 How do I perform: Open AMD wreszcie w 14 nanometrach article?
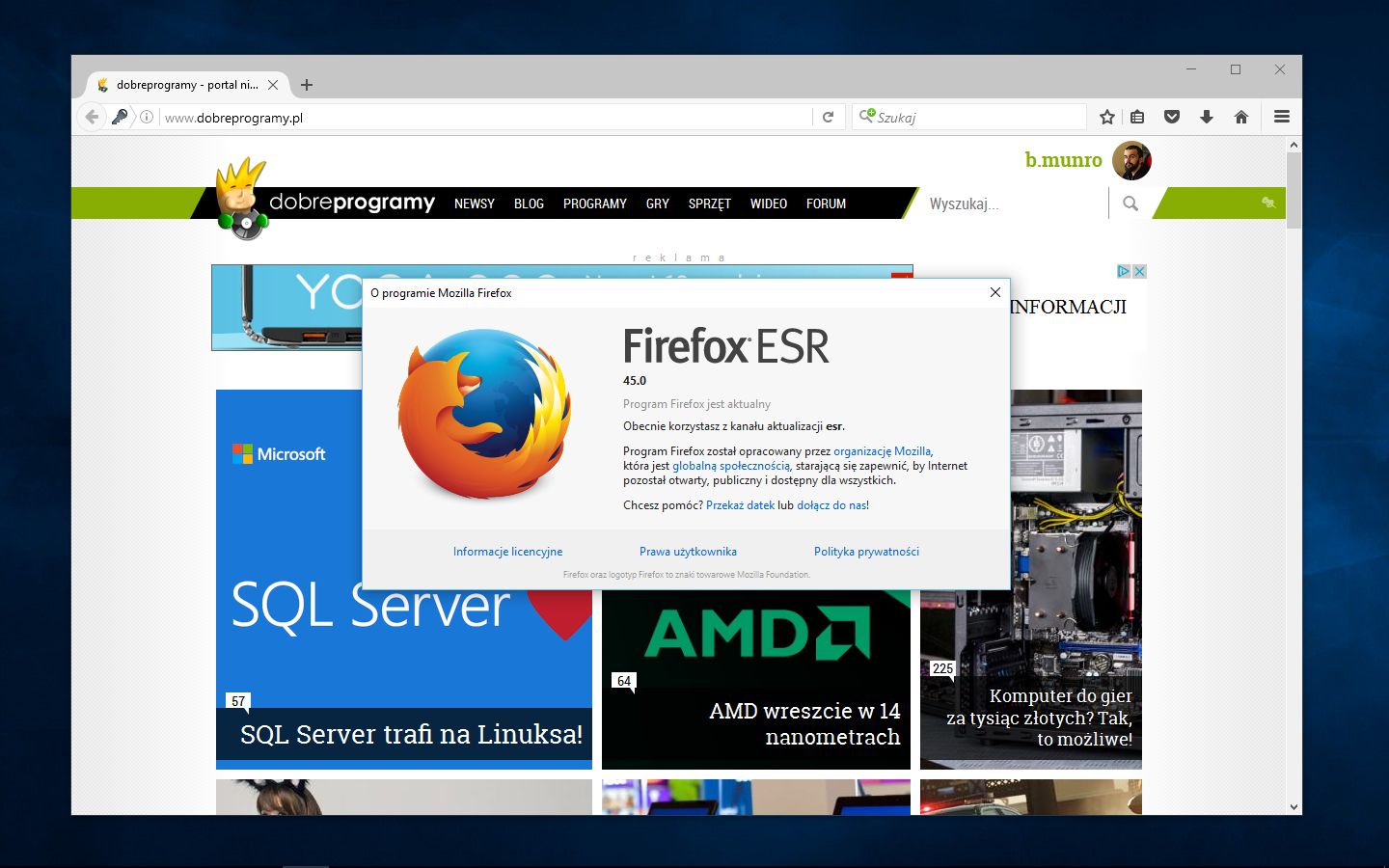[804, 723]
